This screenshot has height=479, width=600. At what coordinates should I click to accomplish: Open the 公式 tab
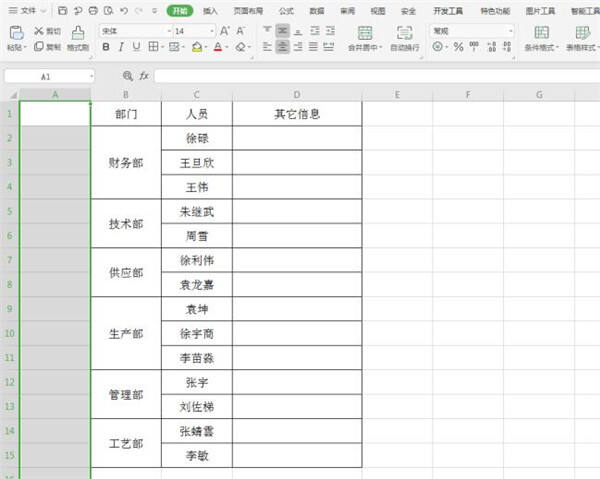[x=286, y=11]
